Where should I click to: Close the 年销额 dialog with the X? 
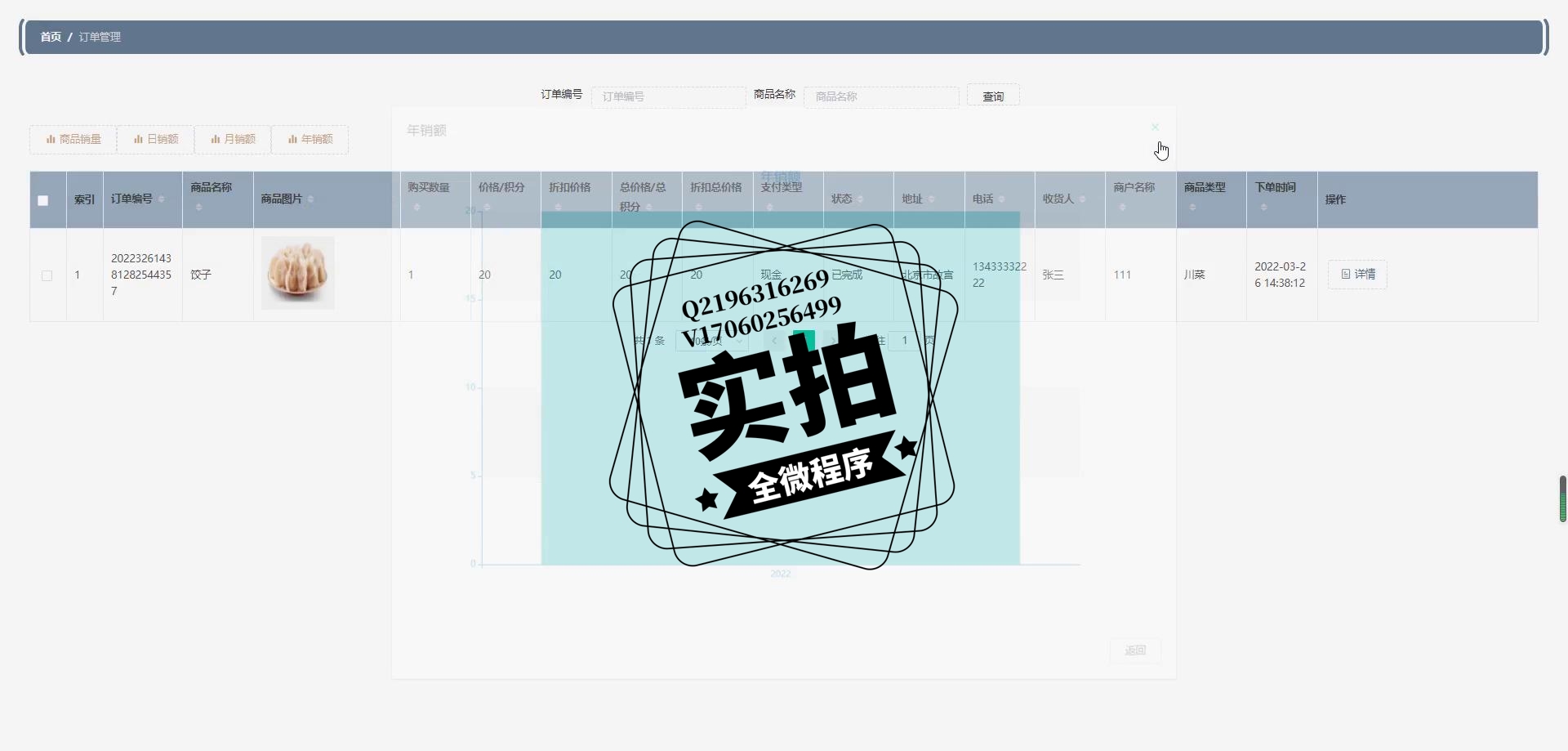(1155, 127)
